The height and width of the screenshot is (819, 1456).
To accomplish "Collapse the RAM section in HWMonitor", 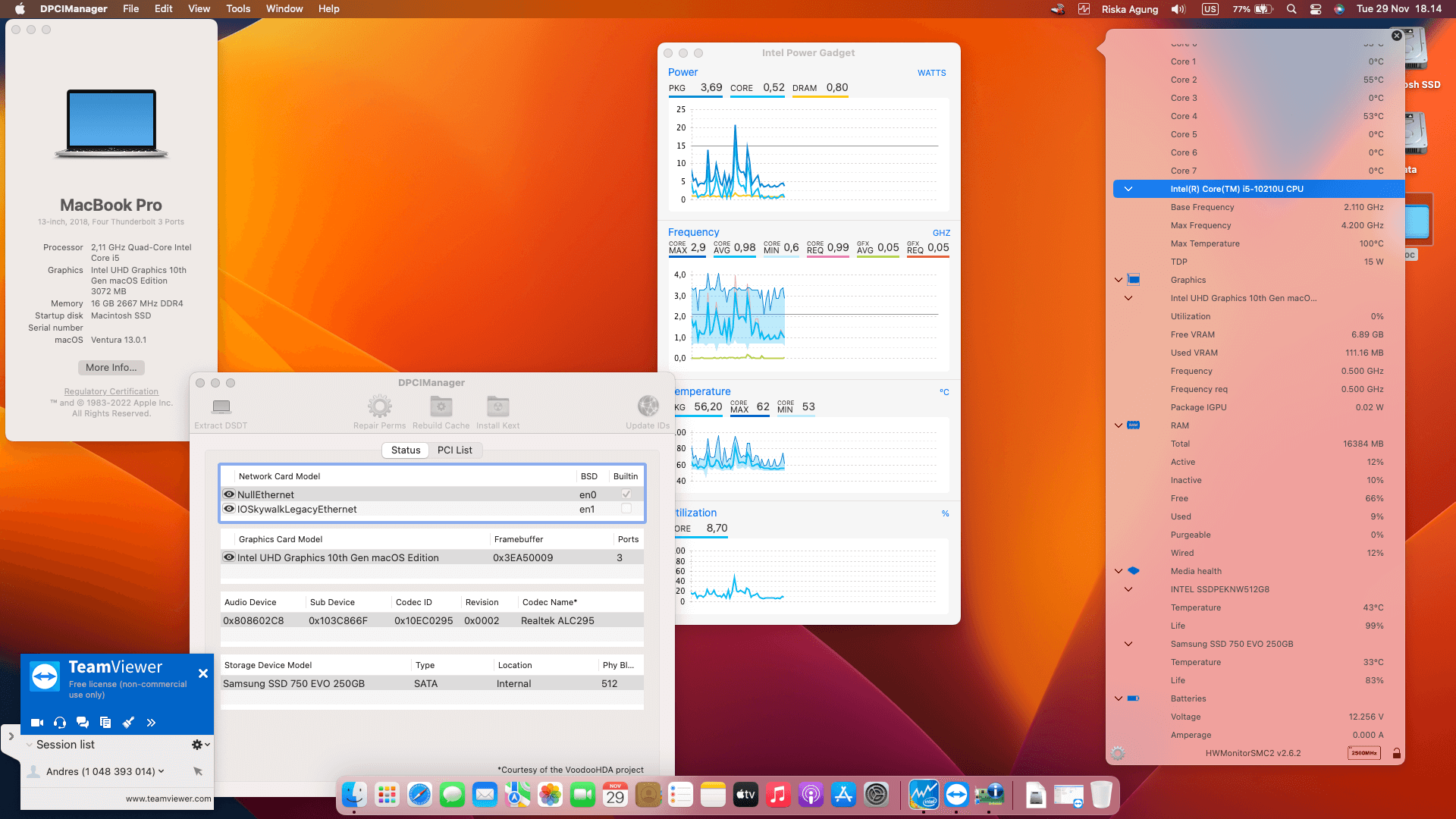I will (1119, 425).
